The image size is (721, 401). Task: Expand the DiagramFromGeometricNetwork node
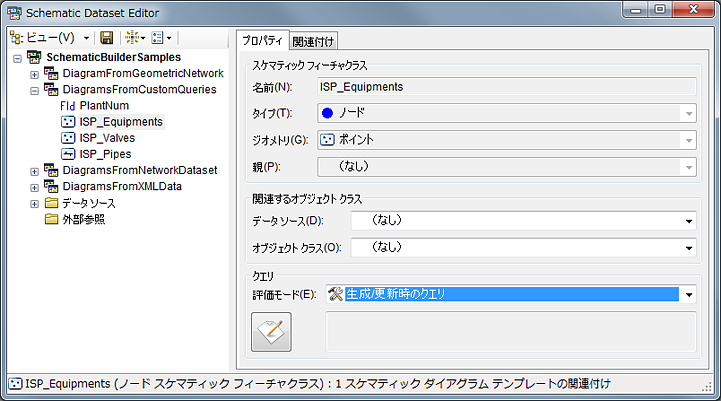[34, 74]
